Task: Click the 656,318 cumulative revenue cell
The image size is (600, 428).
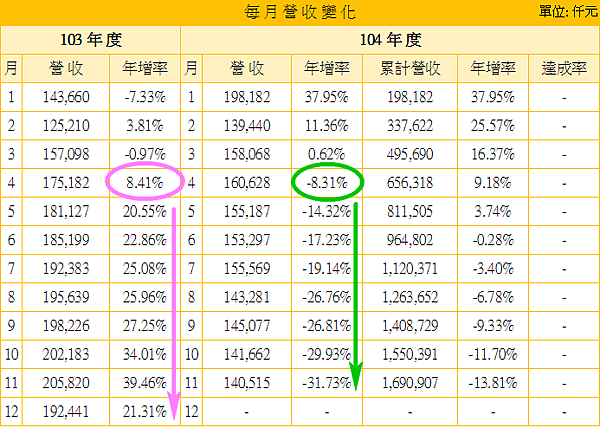Action: 410,183
